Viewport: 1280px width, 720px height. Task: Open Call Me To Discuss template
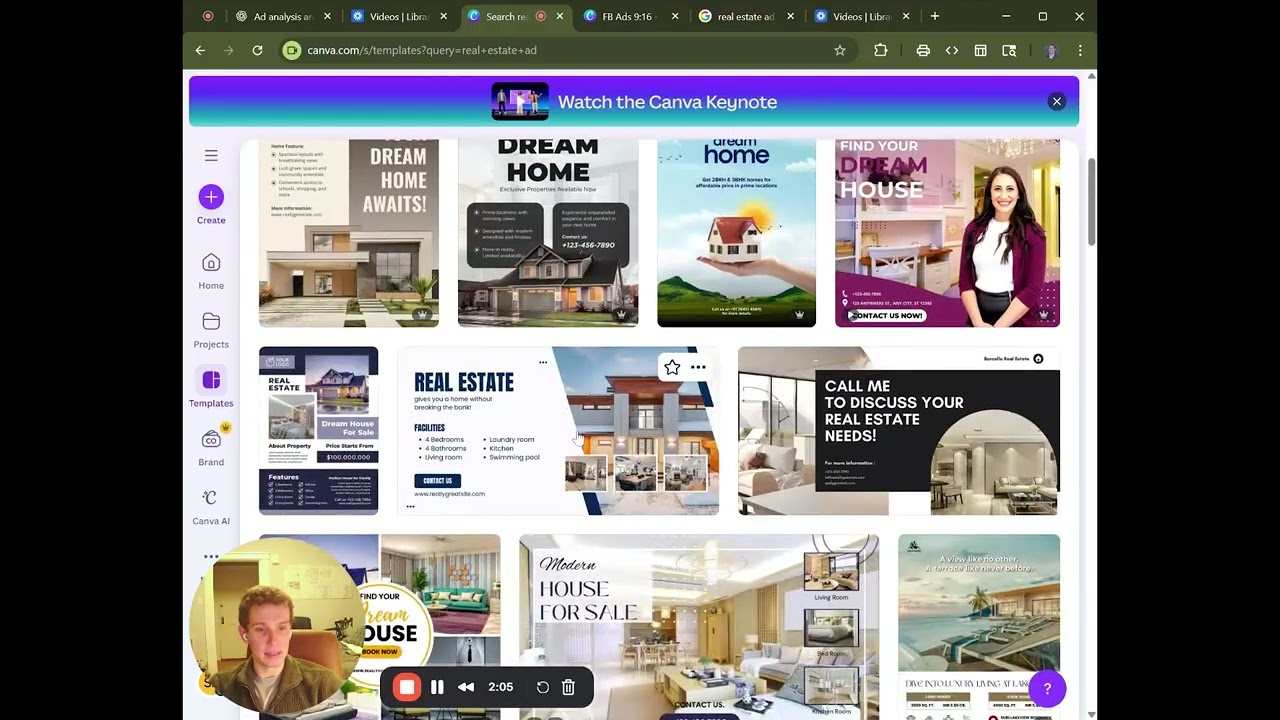pyautogui.click(x=898, y=431)
